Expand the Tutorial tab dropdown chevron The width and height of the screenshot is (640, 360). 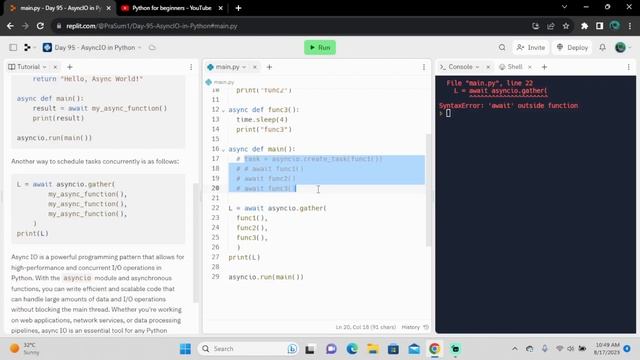coord(44,67)
